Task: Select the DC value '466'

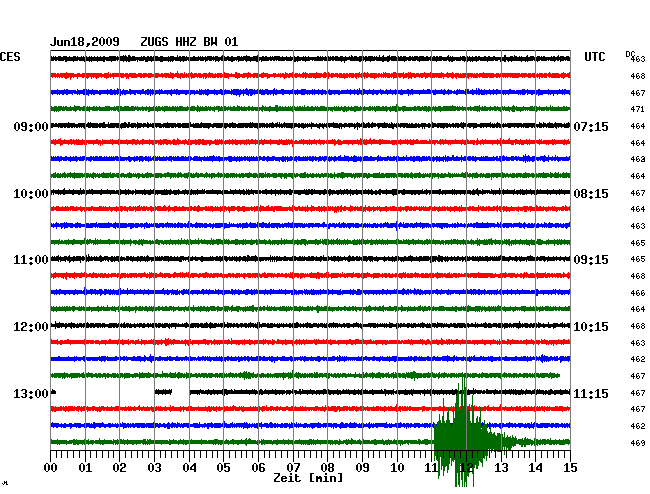Action: point(638,293)
